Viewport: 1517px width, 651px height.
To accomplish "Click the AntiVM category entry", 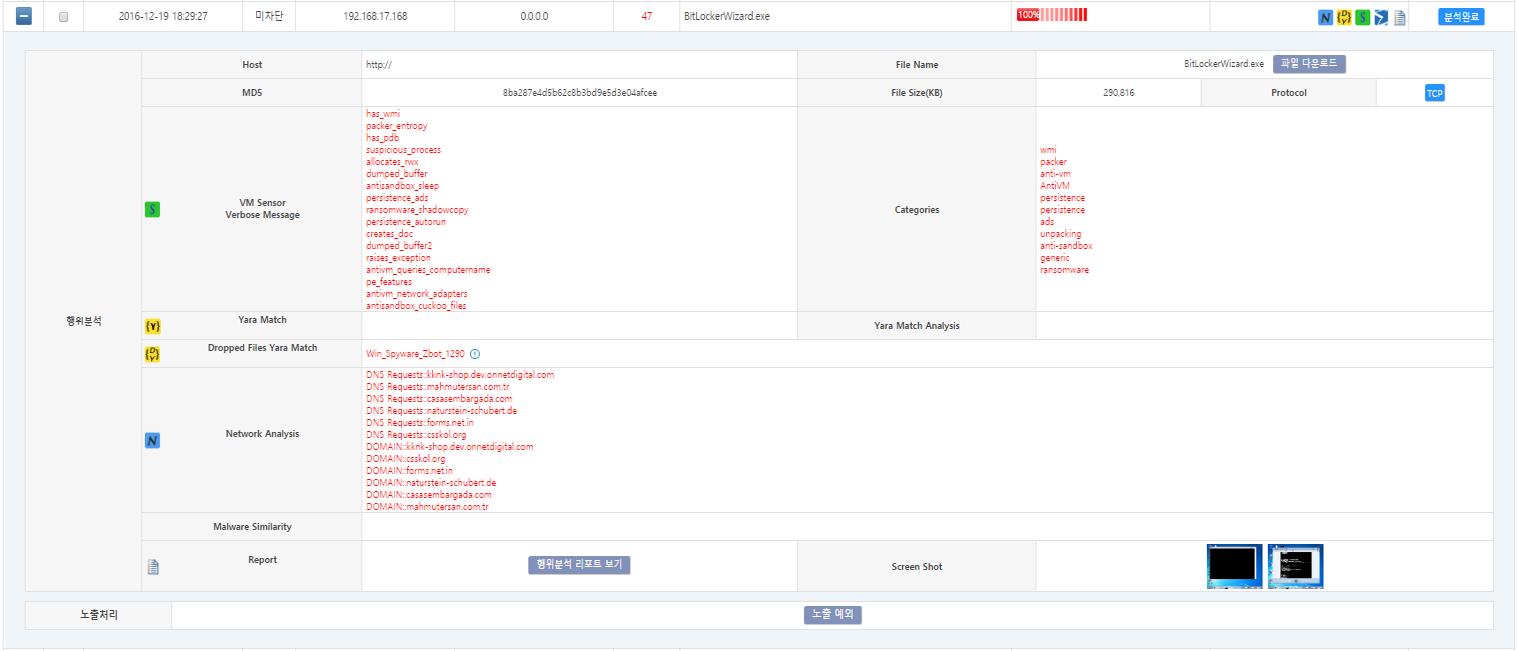I will (x=1055, y=186).
